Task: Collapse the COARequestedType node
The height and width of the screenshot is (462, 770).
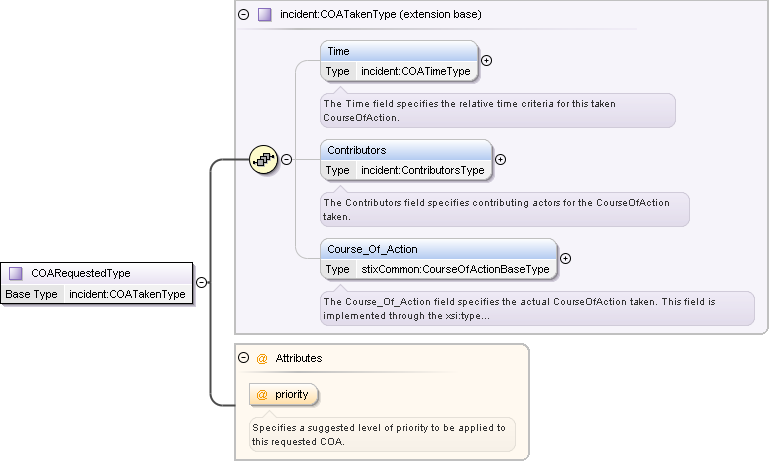Action: [201, 283]
